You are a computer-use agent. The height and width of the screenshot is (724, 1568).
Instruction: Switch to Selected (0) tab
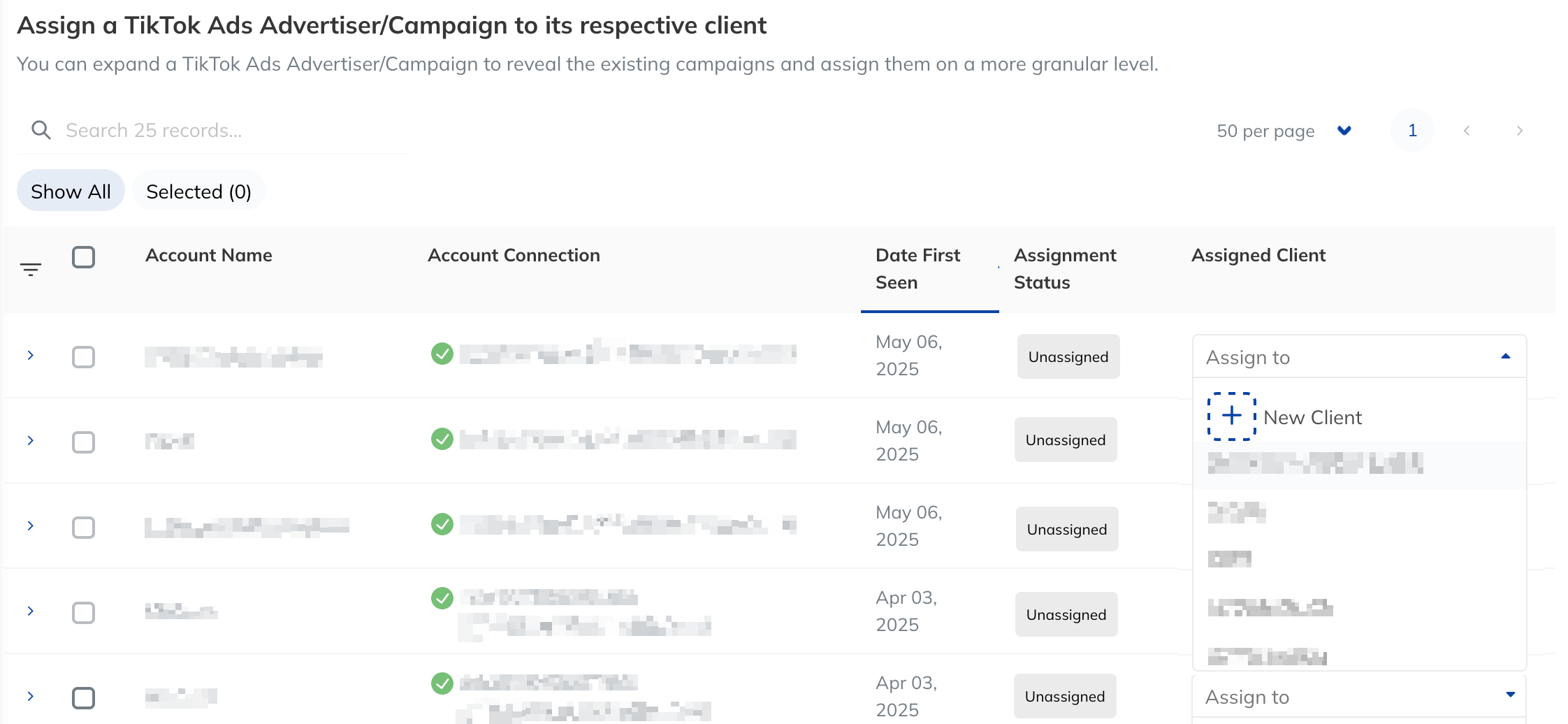[199, 191]
